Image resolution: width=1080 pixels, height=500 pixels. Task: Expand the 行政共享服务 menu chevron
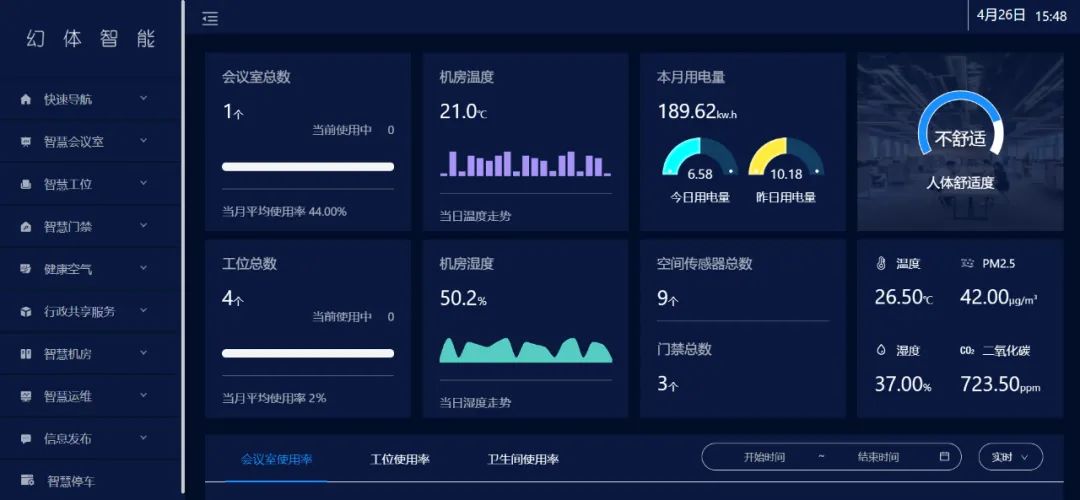pyautogui.click(x=143, y=310)
